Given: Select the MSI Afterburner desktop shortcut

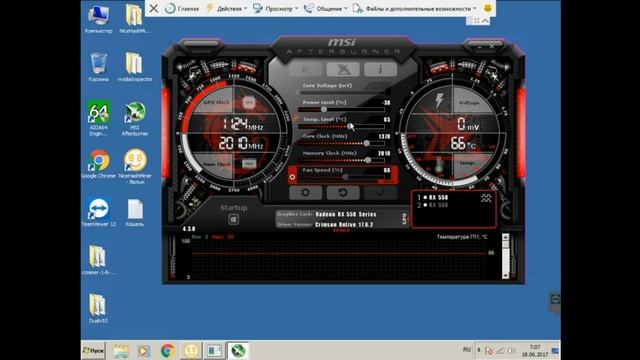Looking at the screenshot, I should (x=135, y=118).
